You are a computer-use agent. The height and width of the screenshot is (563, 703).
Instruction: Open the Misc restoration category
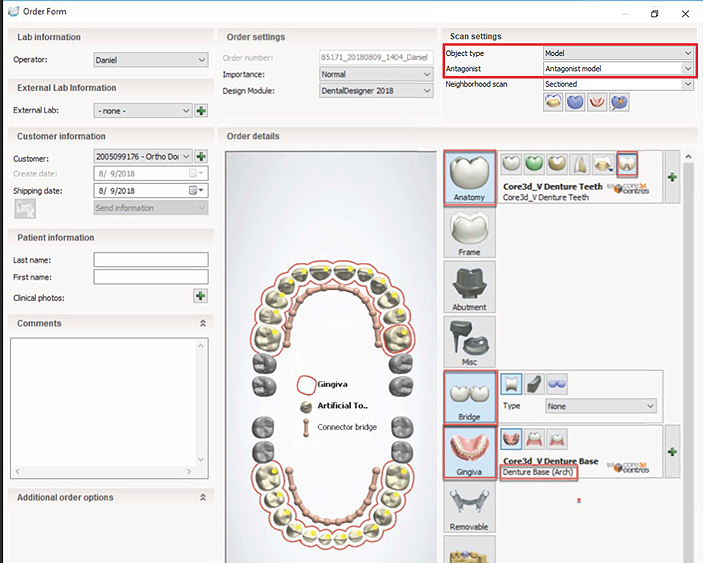[x=468, y=342]
